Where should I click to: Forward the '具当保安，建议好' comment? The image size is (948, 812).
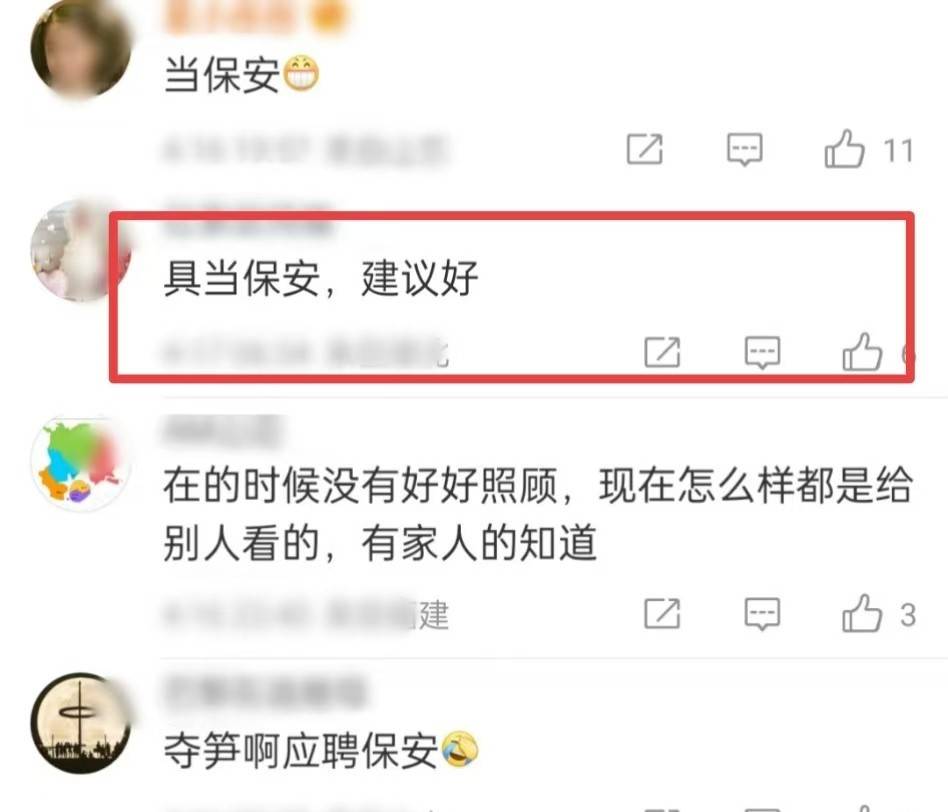[x=662, y=352]
